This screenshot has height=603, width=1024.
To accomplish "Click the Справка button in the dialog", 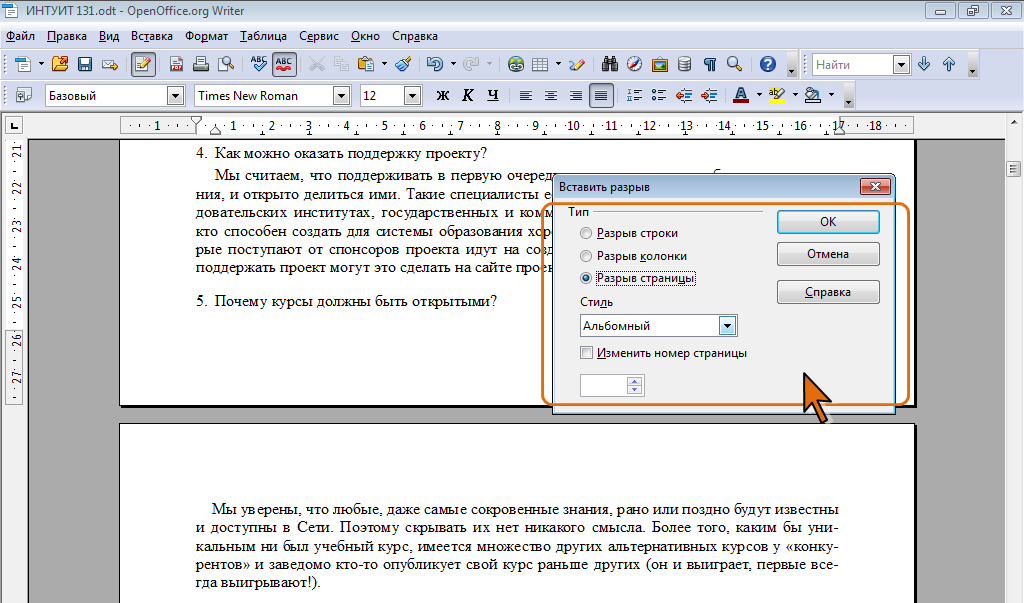I will click(x=828, y=292).
